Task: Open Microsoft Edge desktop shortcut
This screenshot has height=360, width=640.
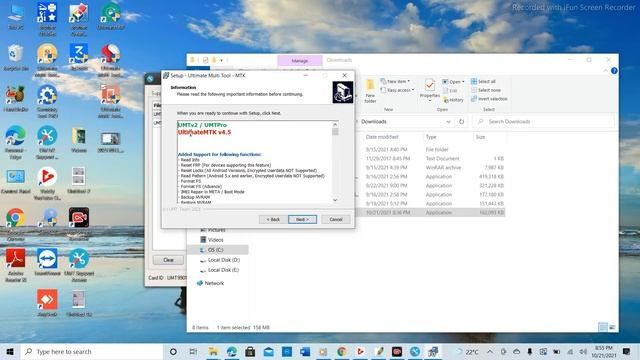Action: [x=16, y=142]
